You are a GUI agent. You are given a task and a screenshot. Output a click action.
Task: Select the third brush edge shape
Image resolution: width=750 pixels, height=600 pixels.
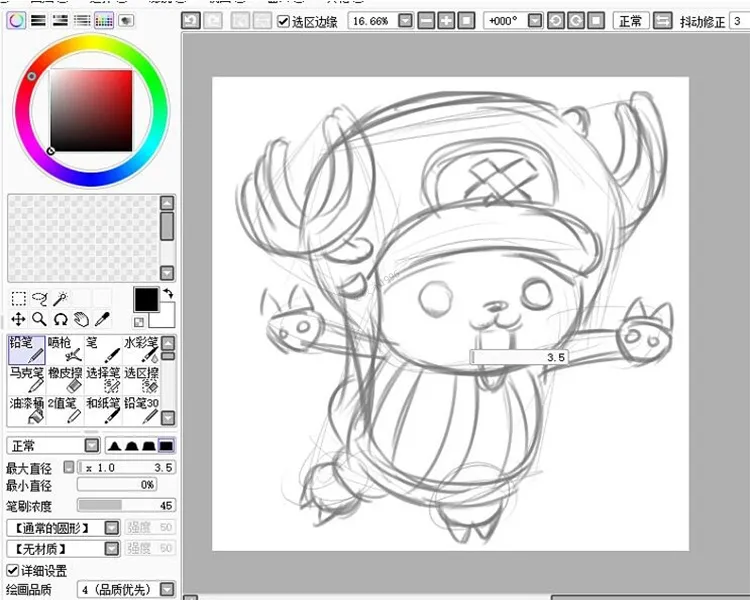149,446
